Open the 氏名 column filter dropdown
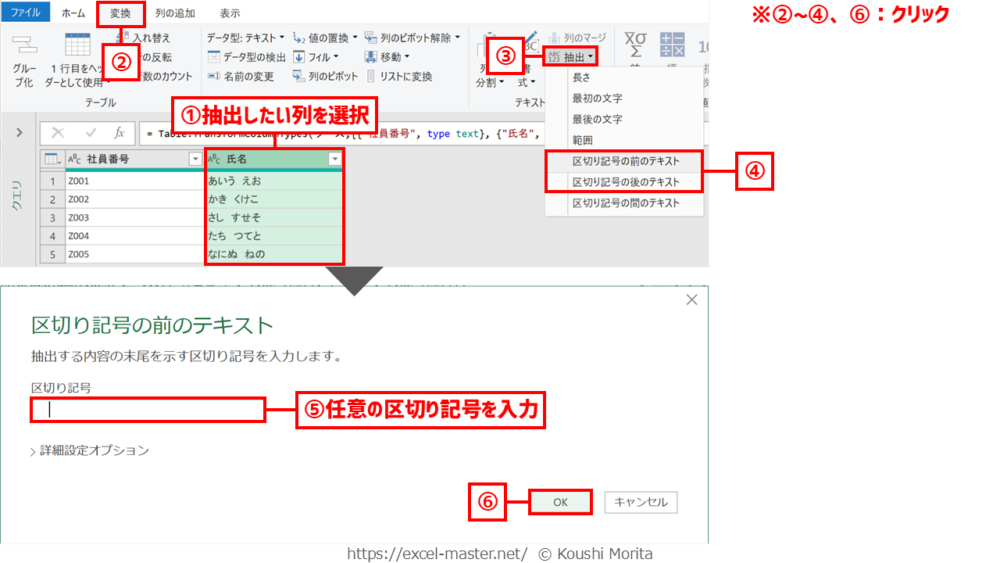This screenshot has width=1000, height=563. pos(335,159)
